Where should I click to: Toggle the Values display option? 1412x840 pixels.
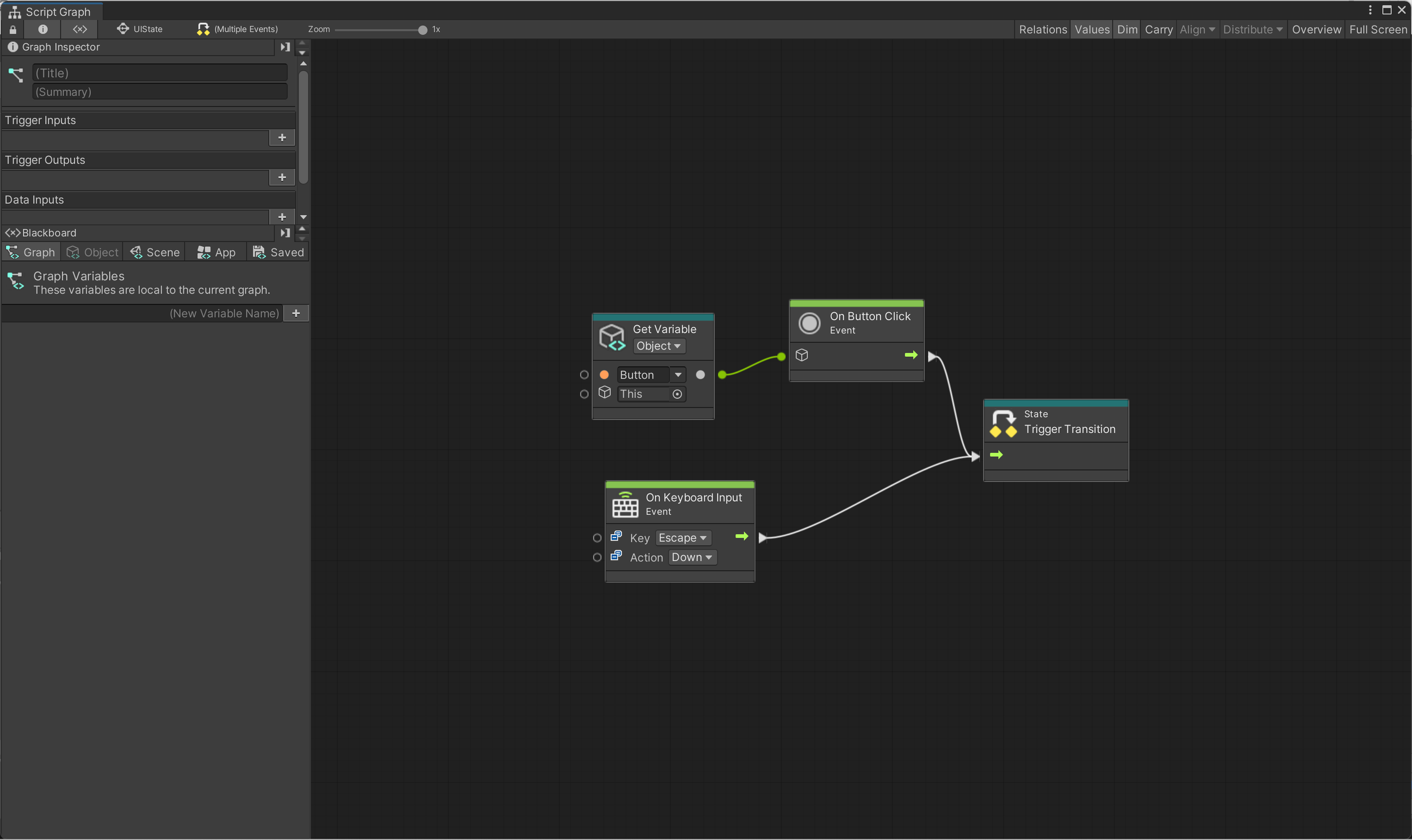click(x=1092, y=29)
